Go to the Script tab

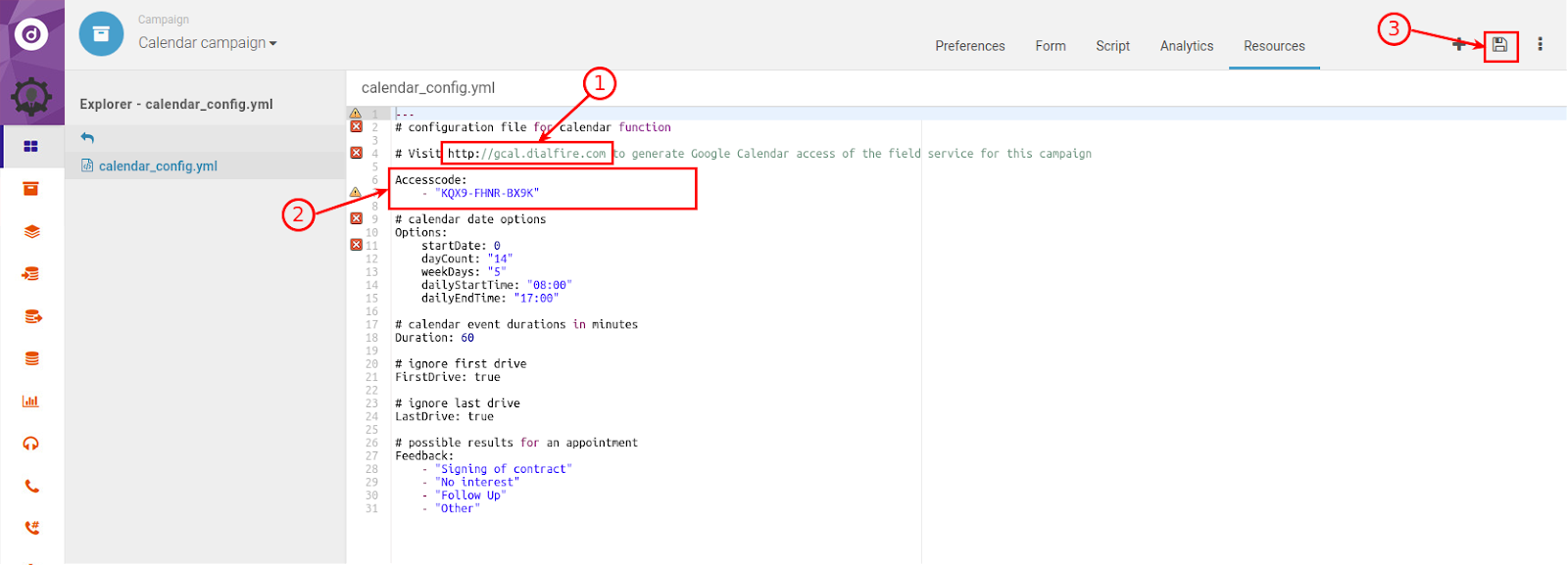(x=1112, y=46)
